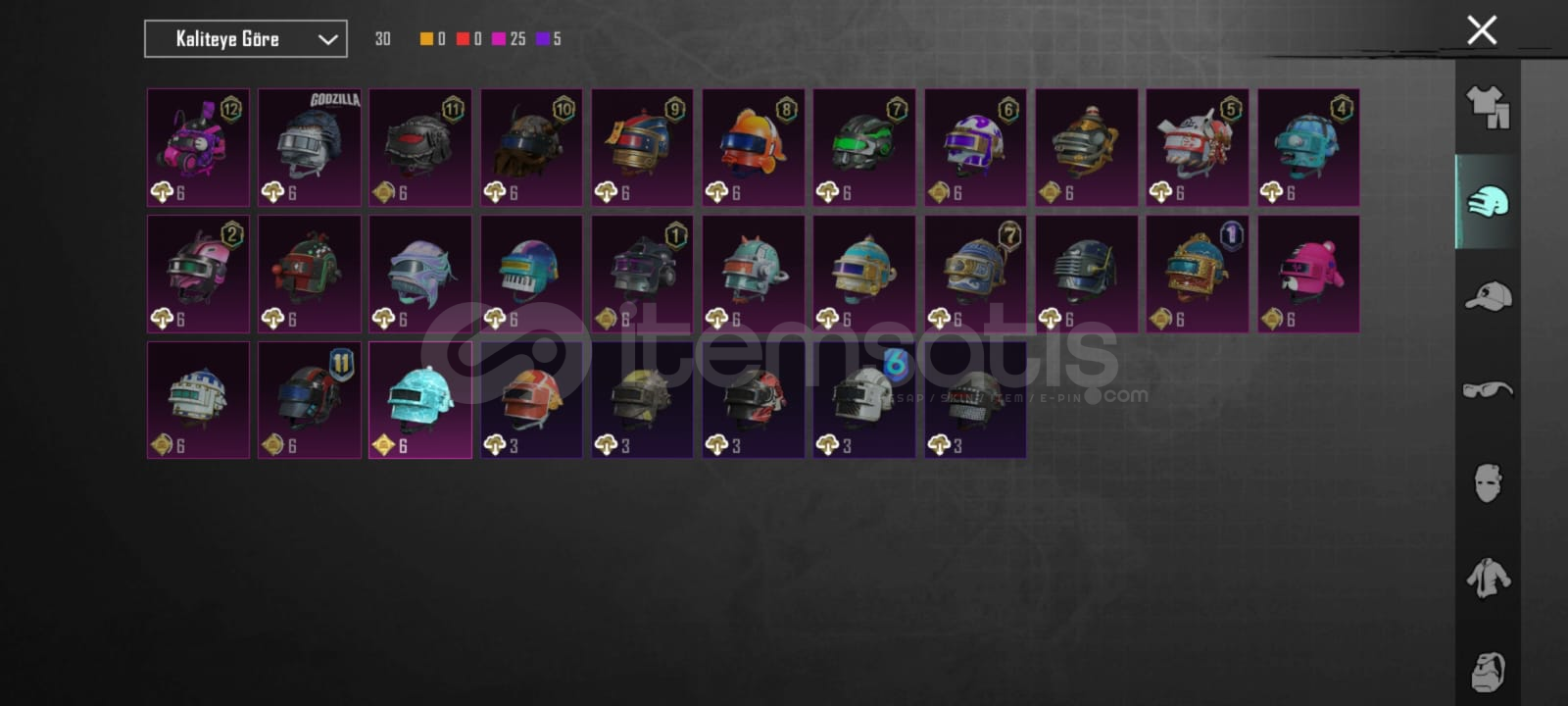Select the helmet category icon
Screen dimensions: 1568x706
point(1488,202)
